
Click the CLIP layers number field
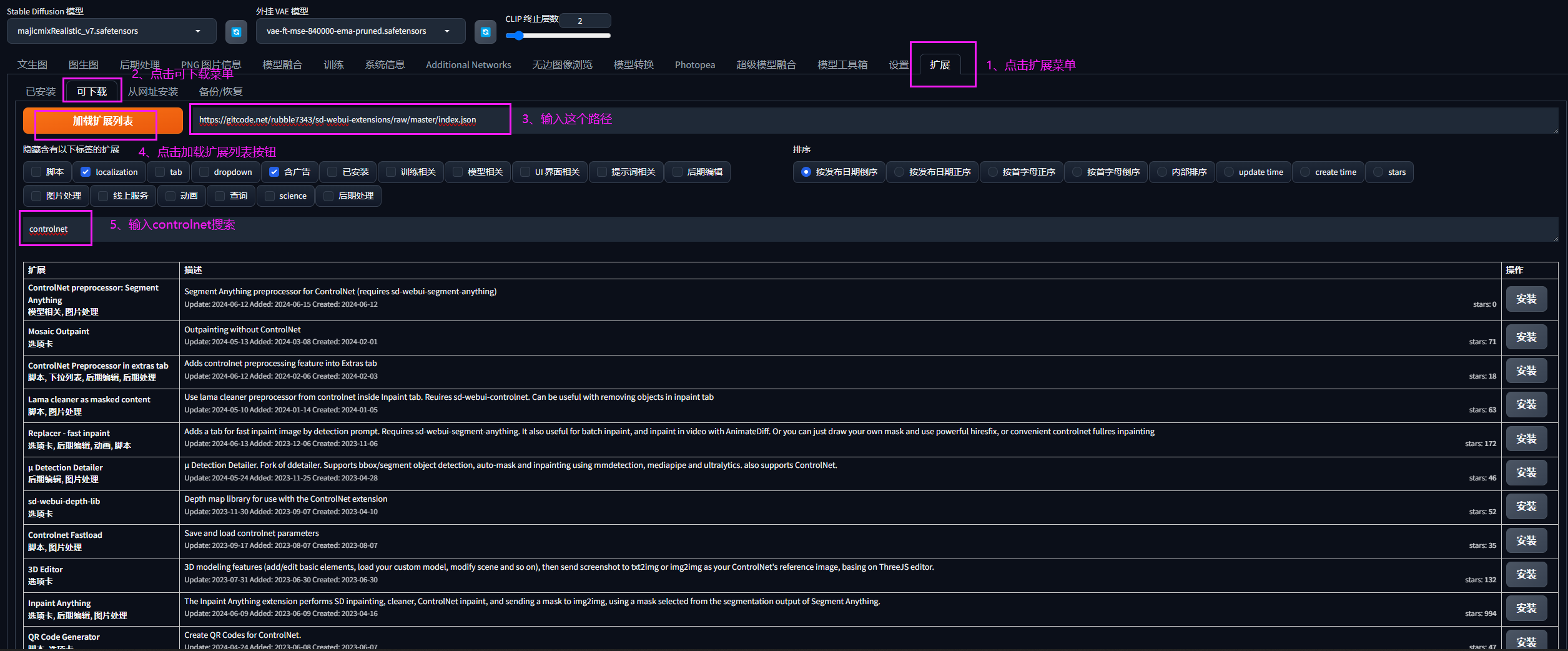pos(585,21)
